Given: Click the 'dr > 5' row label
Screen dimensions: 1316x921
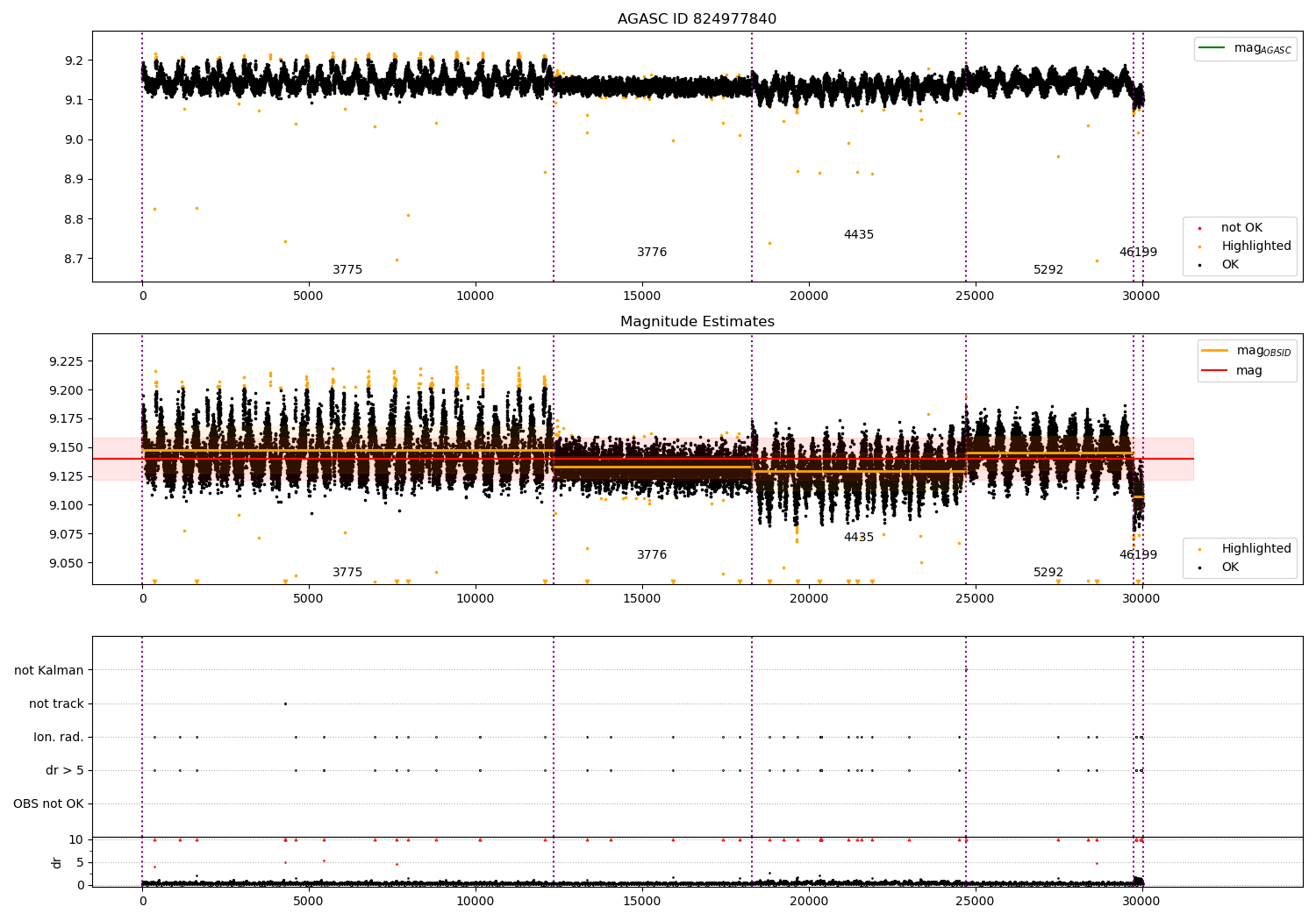Looking at the screenshot, I should pyautogui.click(x=65, y=771).
